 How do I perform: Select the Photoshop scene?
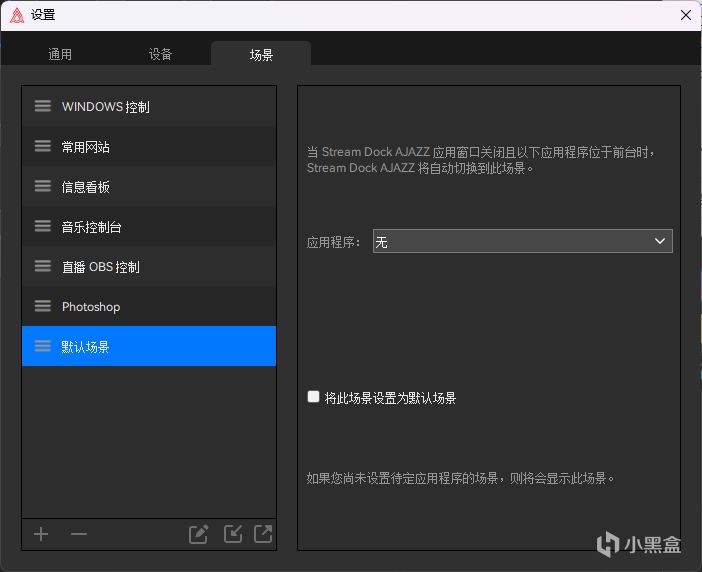coord(149,306)
